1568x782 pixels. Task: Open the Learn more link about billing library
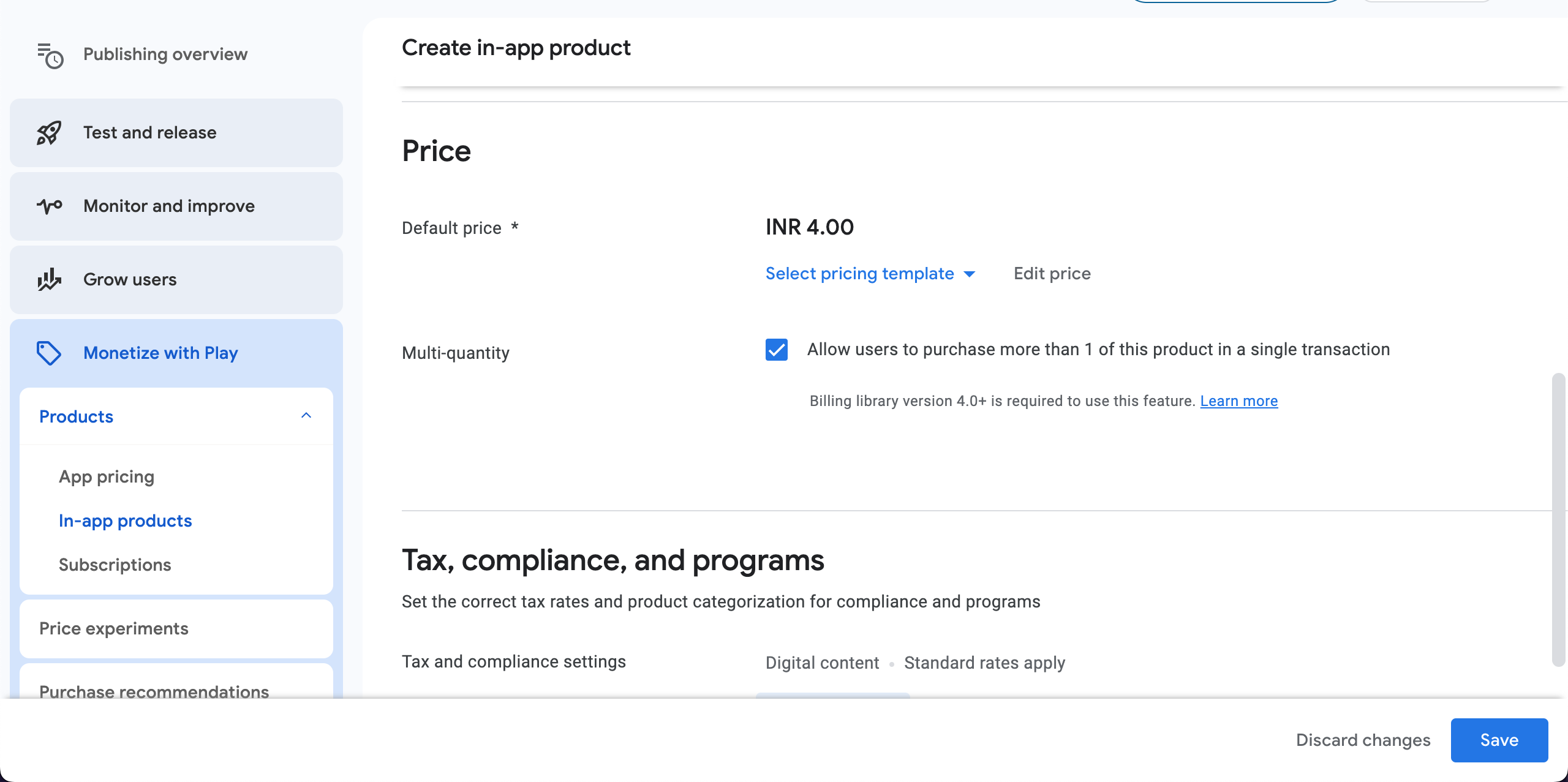(x=1238, y=400)
